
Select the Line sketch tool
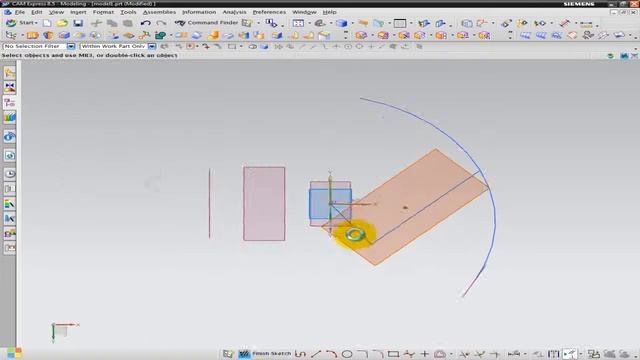[x=316, y=354]
